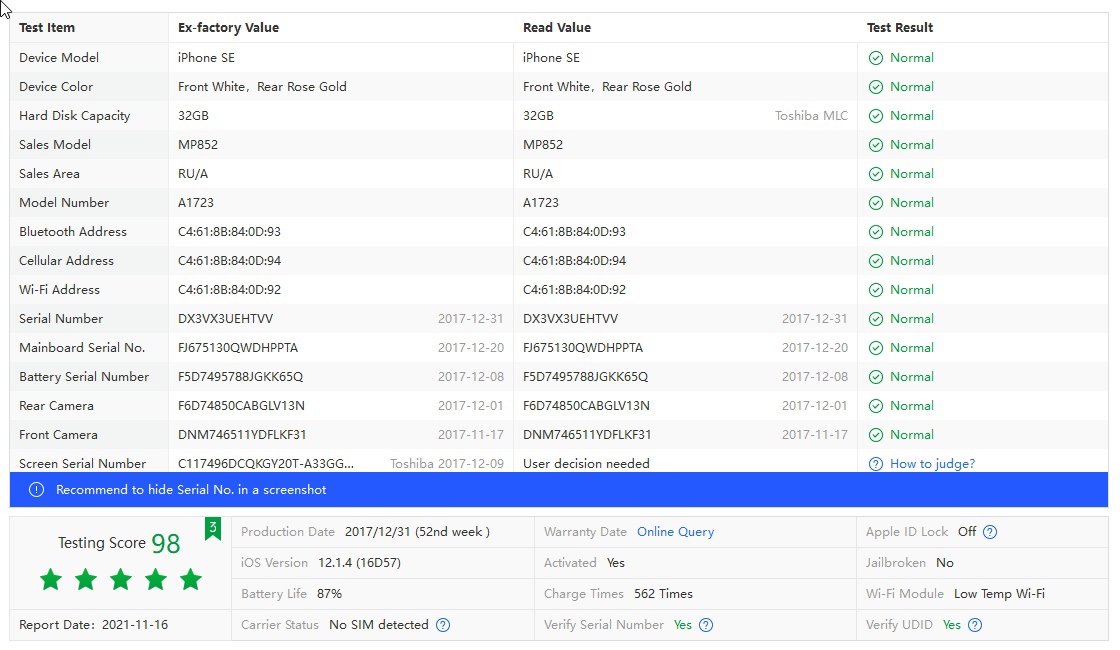Select the No SIM detected carrier status
Image resolution: width=1120 pixels, height=650 pixels.
379,625
